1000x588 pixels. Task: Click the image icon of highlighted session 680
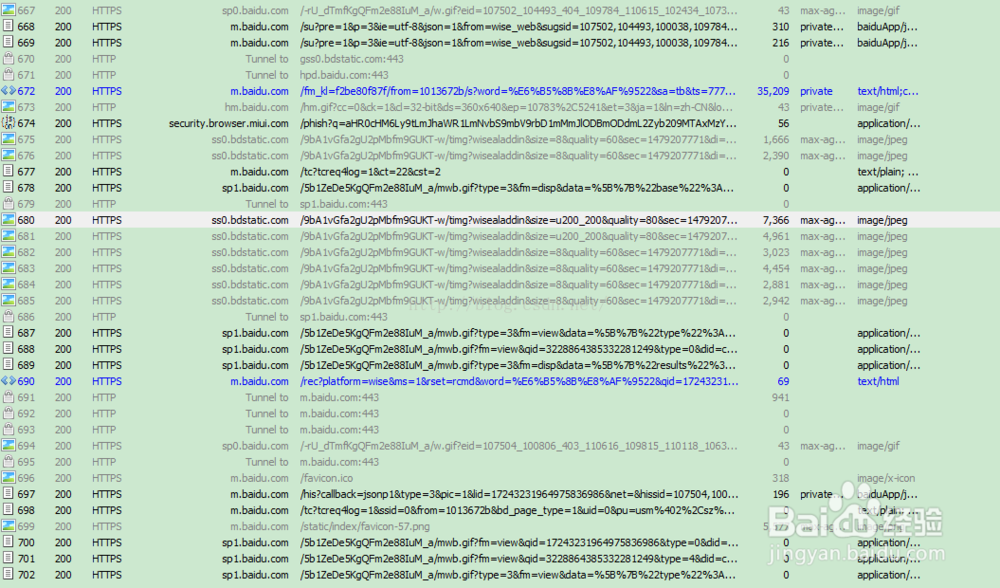(8, 220)
